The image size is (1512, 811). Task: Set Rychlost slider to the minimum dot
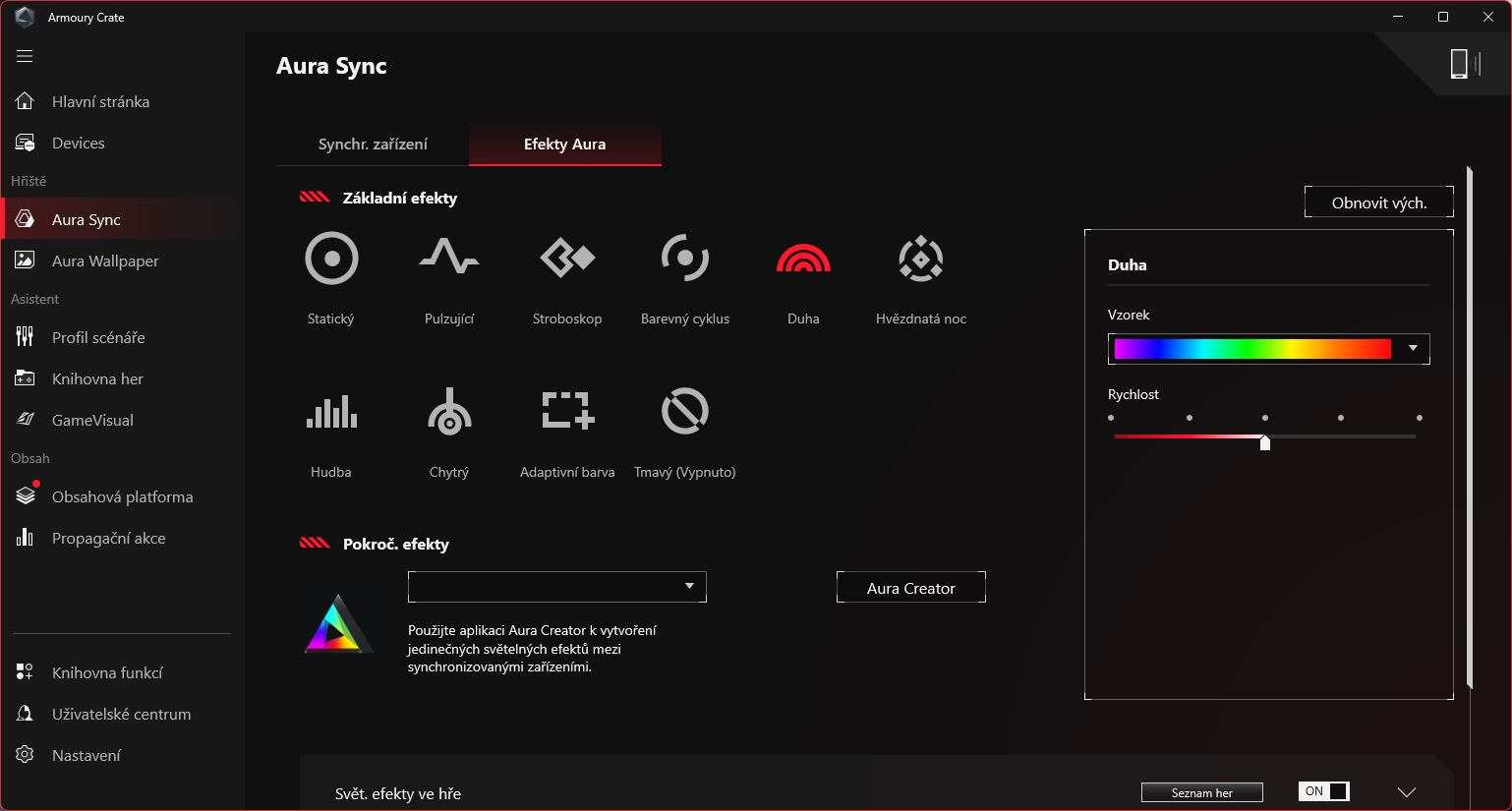click(1111, 418)
